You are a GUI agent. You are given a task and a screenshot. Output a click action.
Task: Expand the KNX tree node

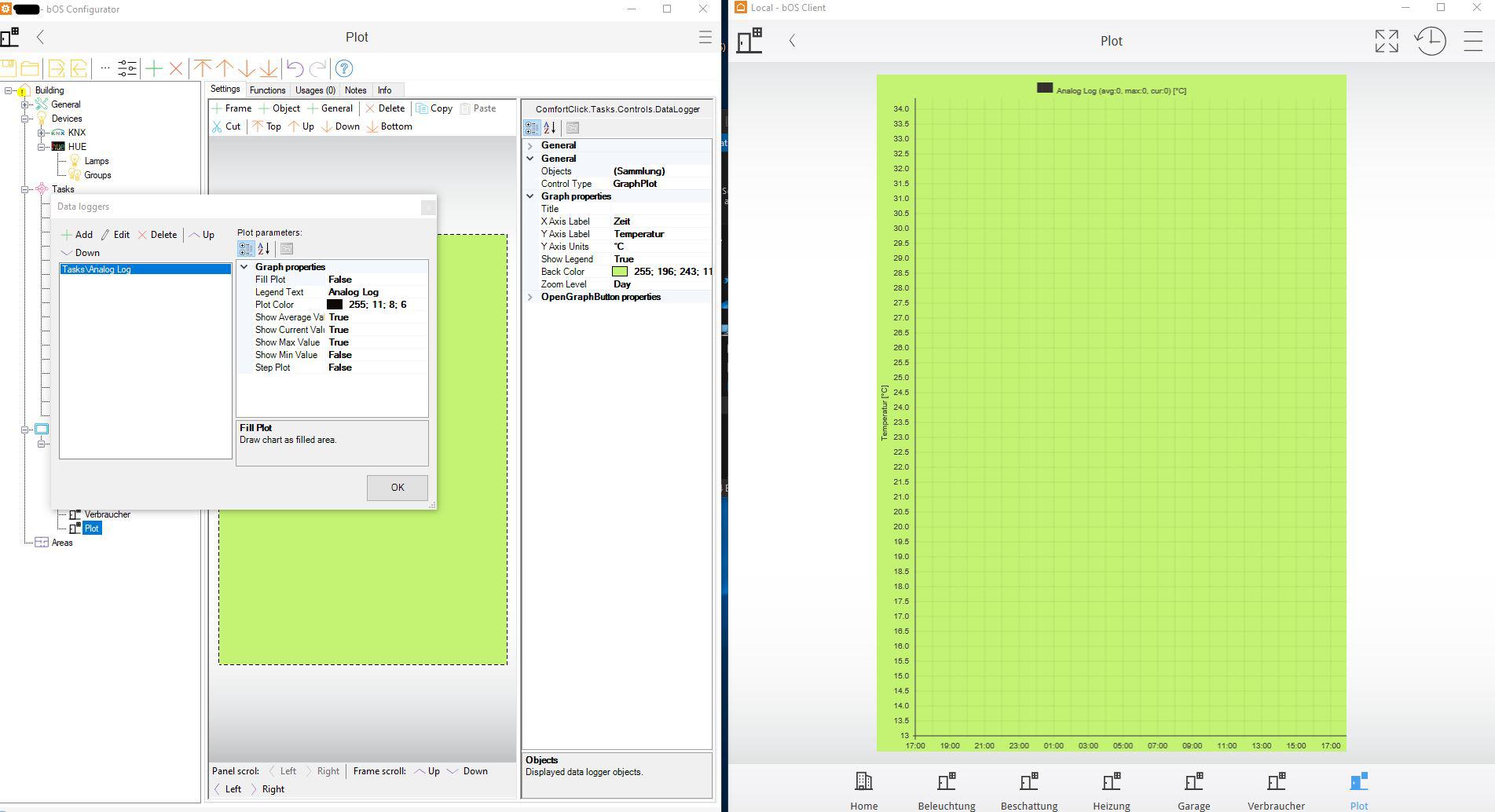pos(42,133)
